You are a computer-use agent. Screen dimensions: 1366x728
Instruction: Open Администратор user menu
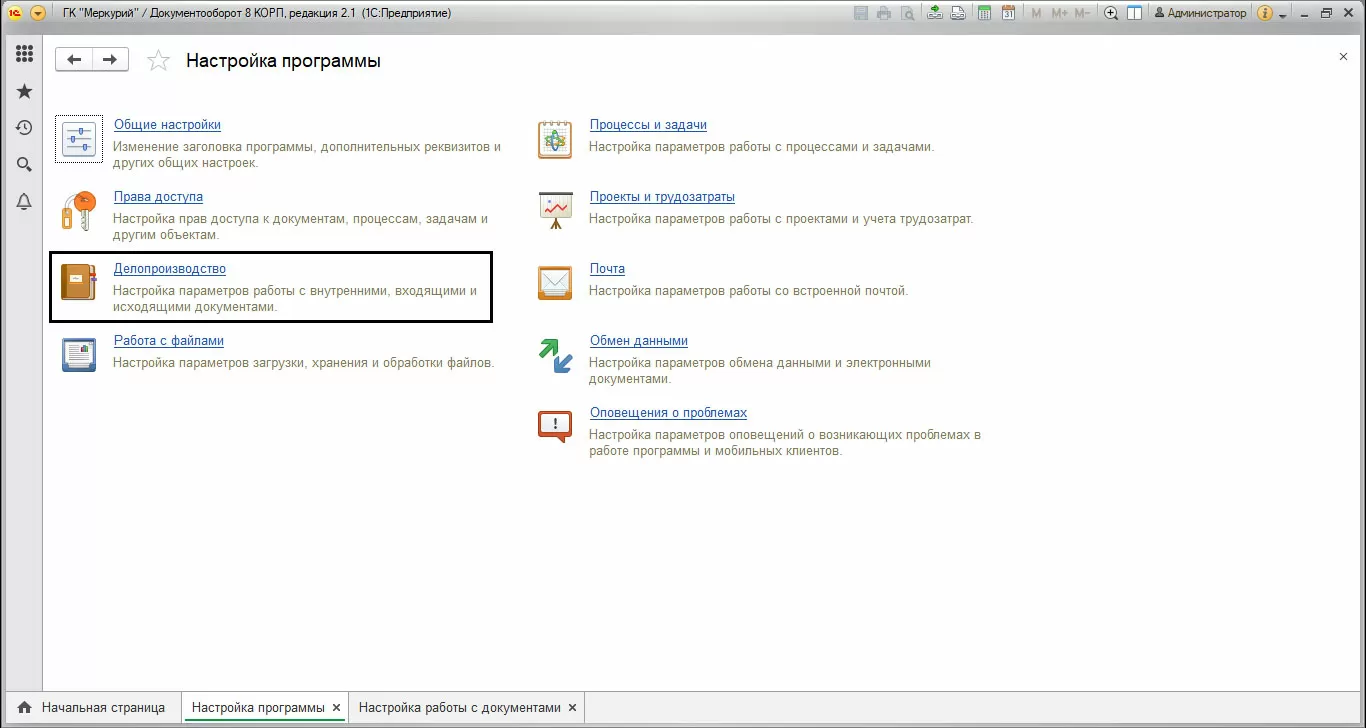(x=1200, y=13)
